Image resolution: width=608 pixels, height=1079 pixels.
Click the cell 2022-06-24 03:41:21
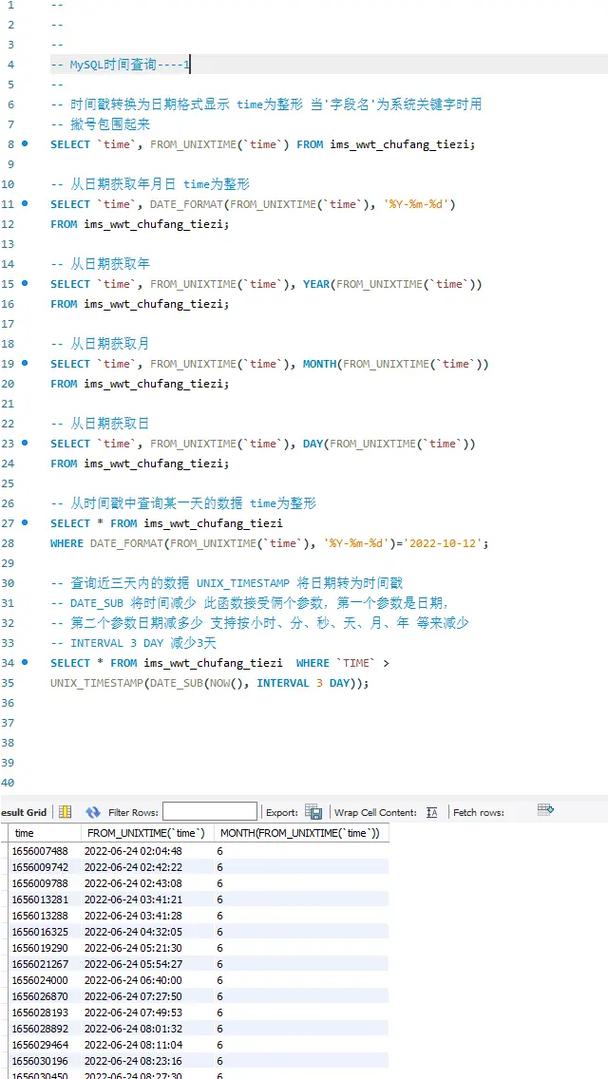133,899
